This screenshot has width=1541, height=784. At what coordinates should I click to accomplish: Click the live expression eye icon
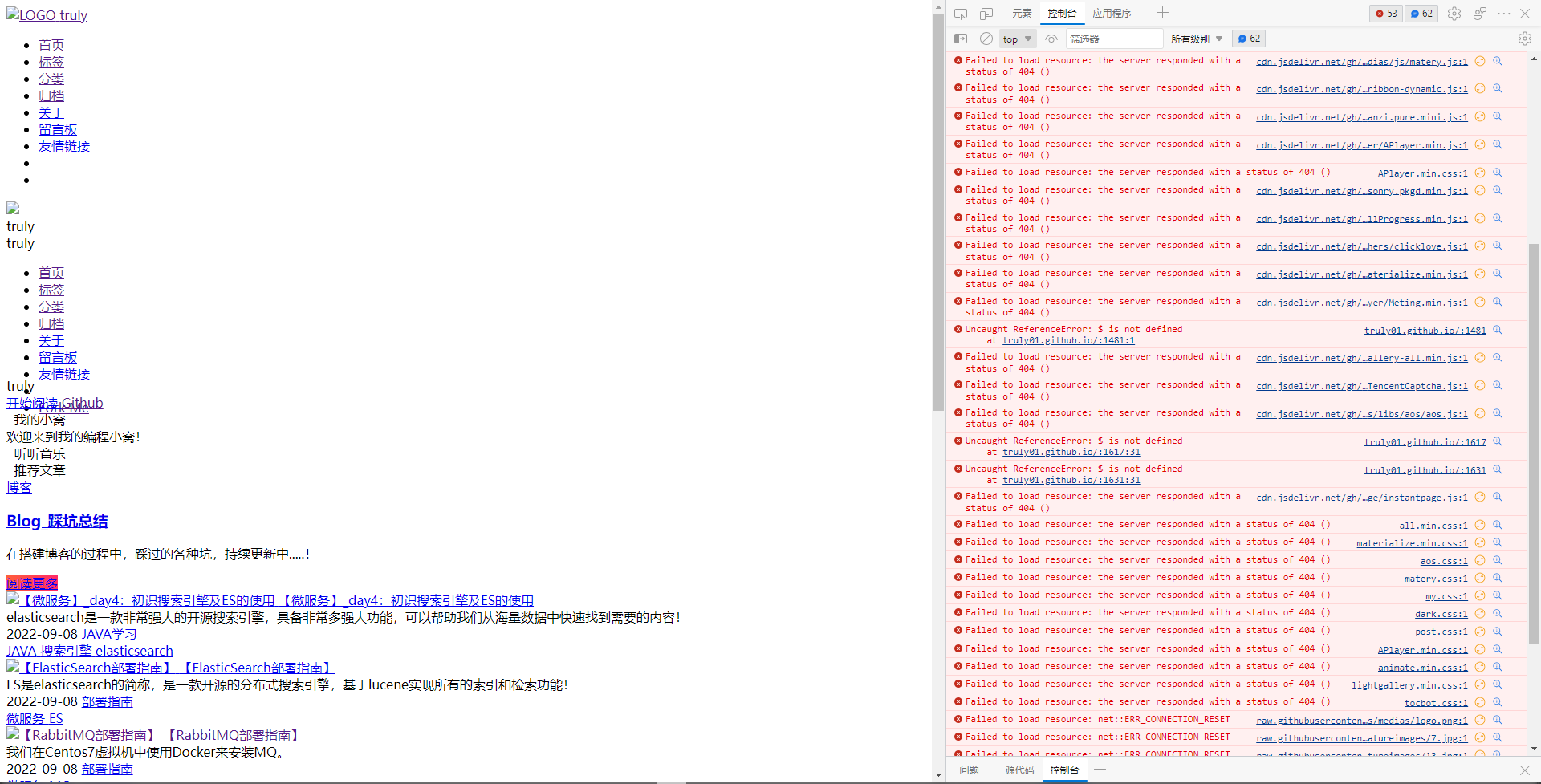coord(1051,39)
